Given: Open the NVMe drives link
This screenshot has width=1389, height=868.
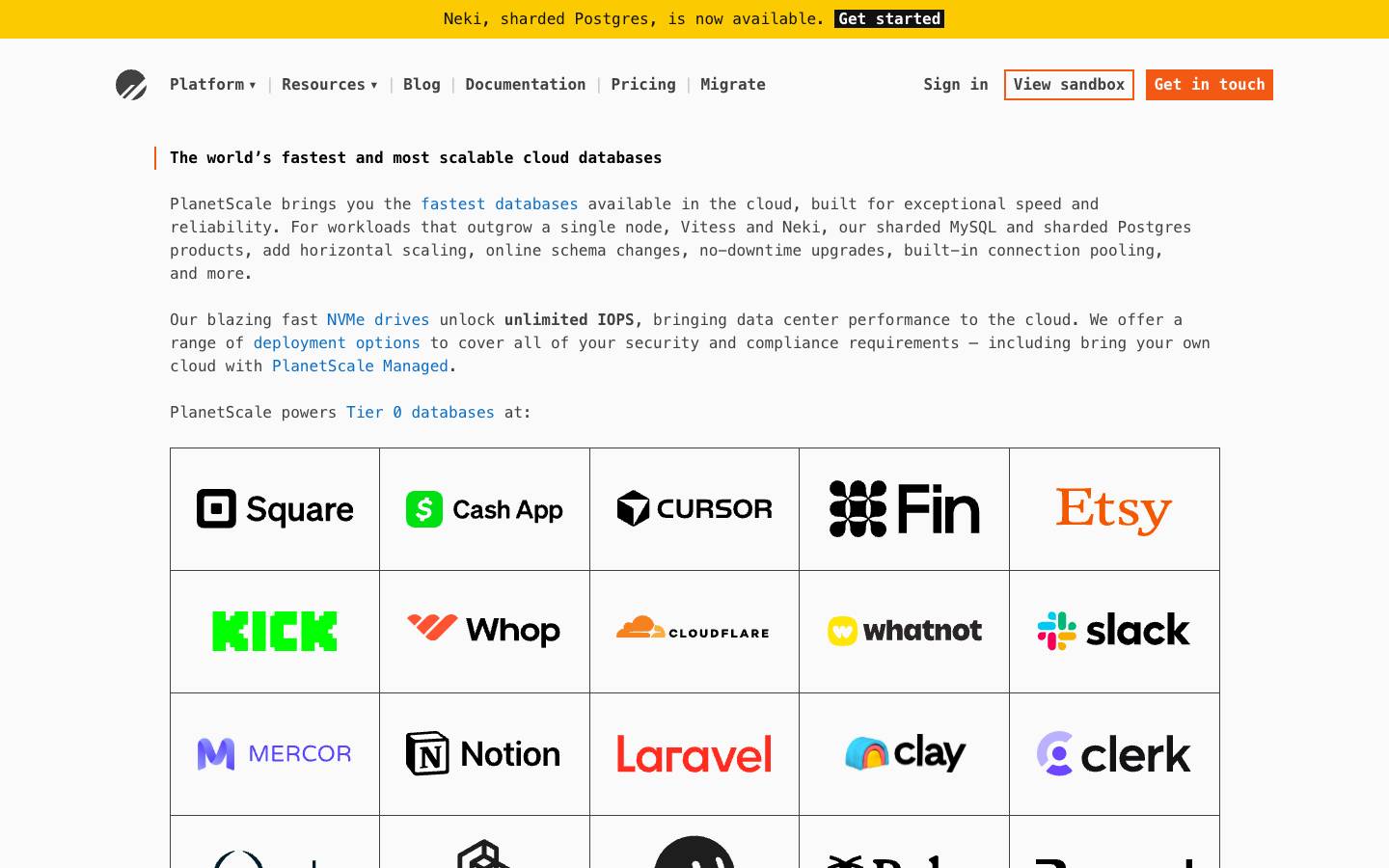Looking at the screenshot, I should (x=378, y=320).
